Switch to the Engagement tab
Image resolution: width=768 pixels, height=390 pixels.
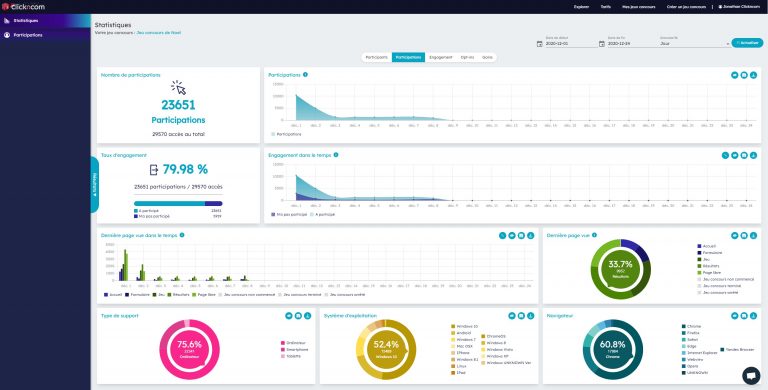click(x=441, y=57)
